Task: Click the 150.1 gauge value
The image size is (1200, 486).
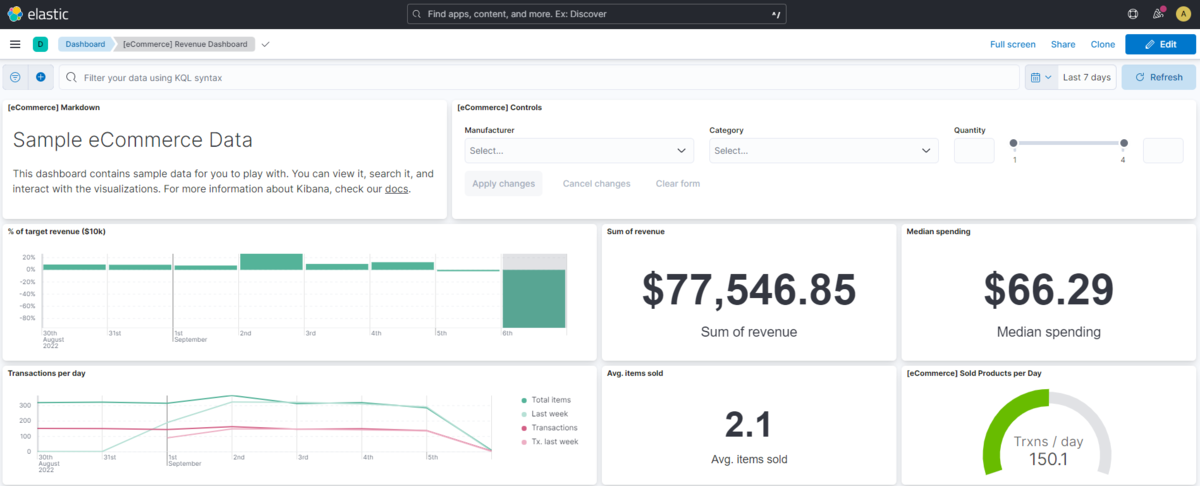Action: [x=1049, y=459]
